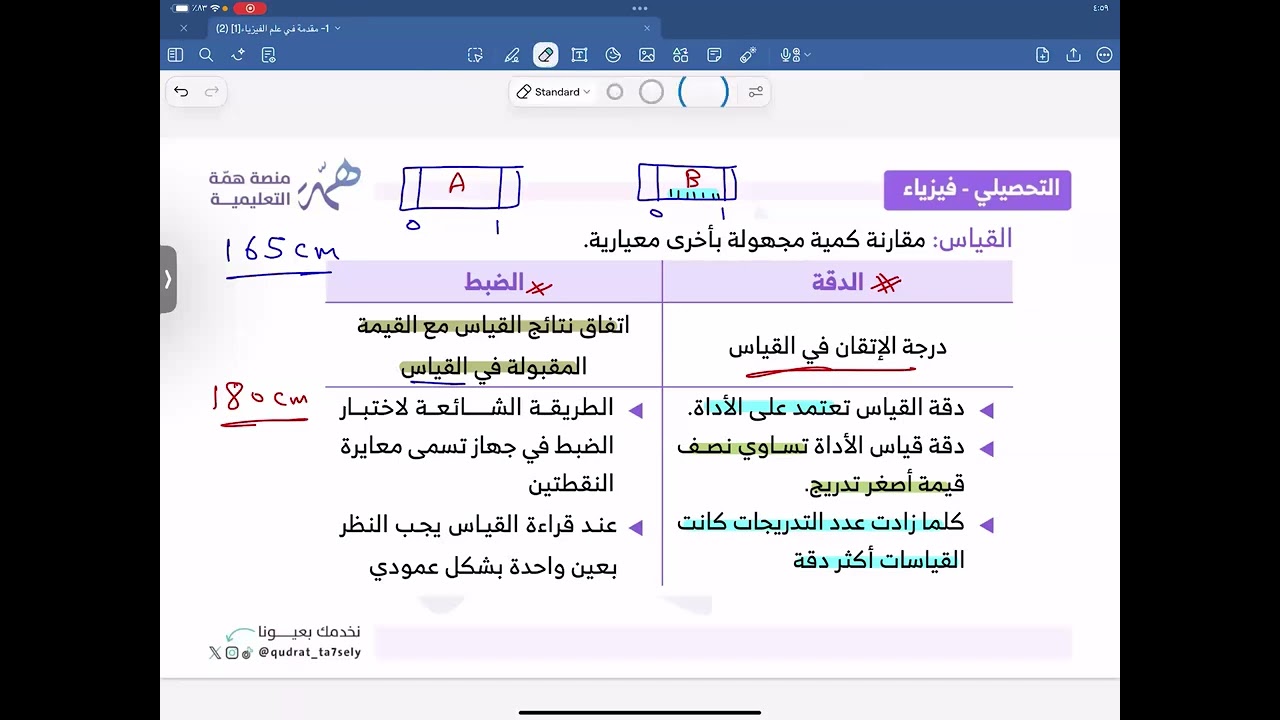Redo the last action
The height and width of the screenshot is (720, 1280).
tap(211, 92)
